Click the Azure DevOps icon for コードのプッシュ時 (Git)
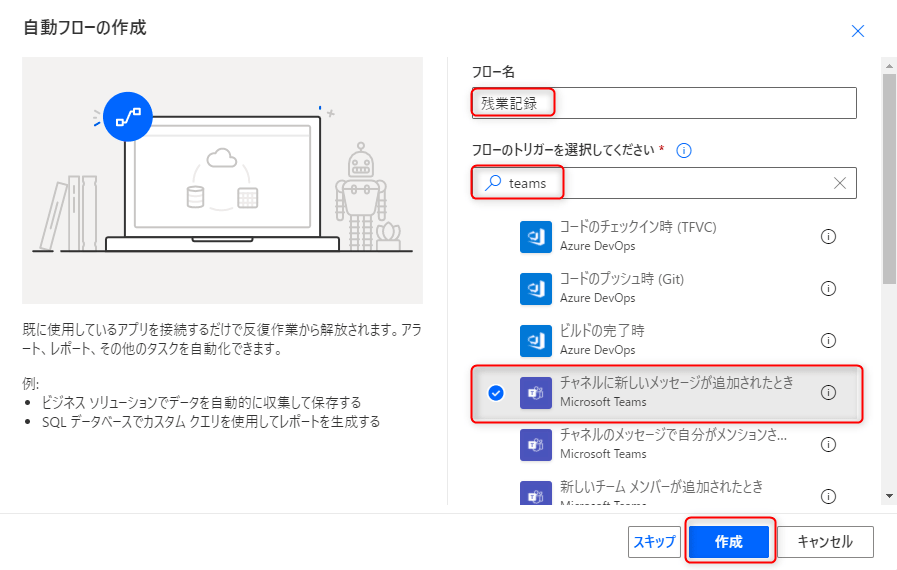This screenshot has width=897, height=570. 536,288
